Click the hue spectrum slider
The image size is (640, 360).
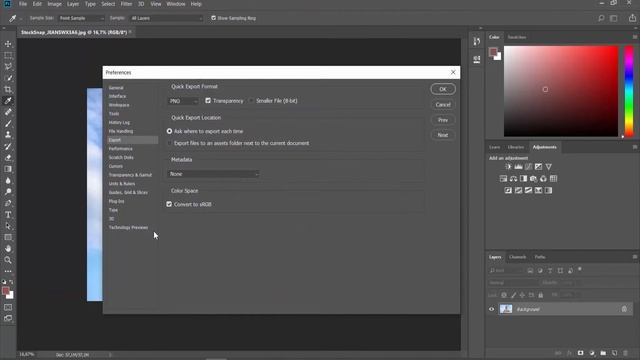click(629, 91)
